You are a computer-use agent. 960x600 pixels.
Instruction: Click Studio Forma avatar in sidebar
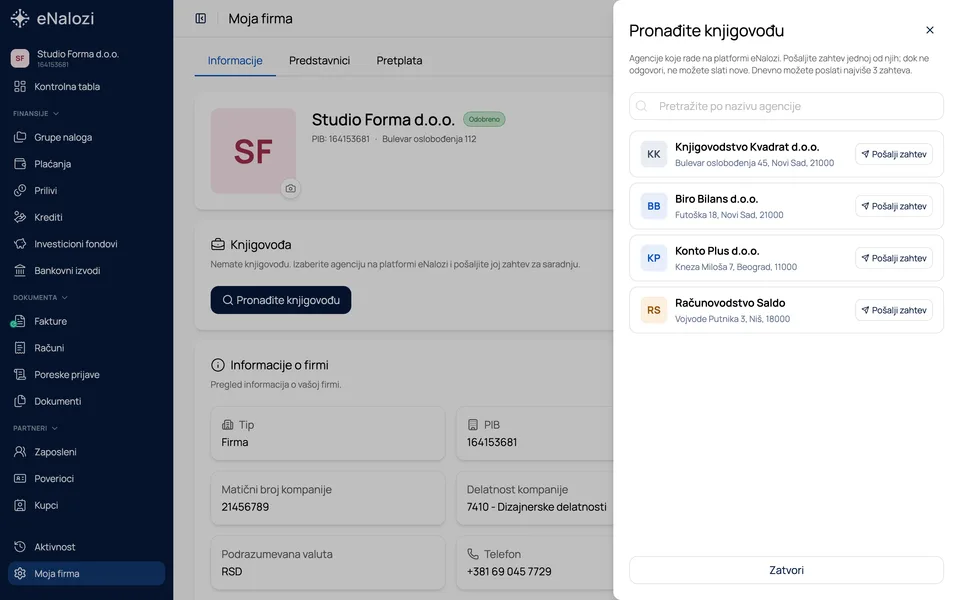click(x=20, y=58)
